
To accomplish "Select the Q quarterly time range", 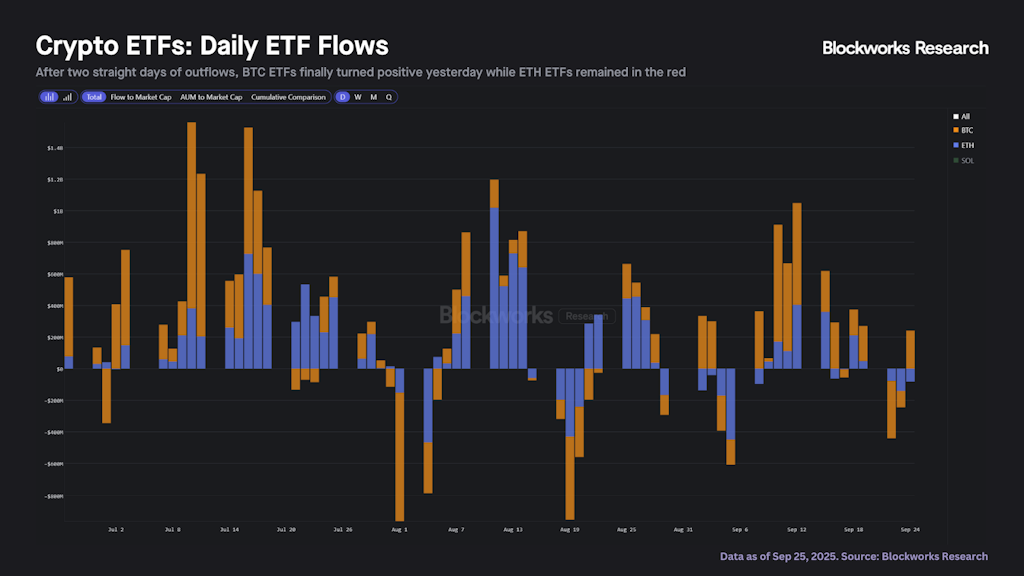I will pyautogui.click(x=389, y=97).
